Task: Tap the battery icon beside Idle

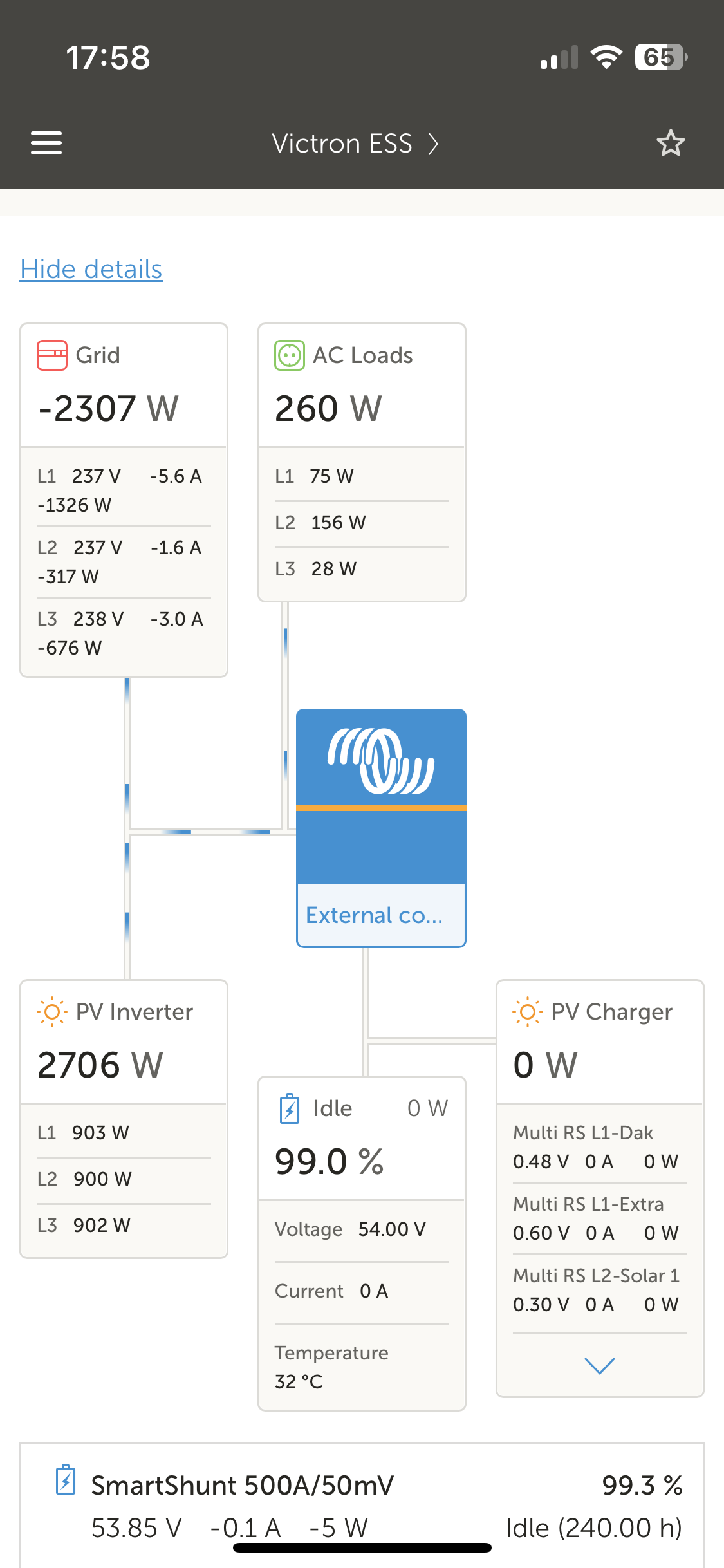Action: click(290, 1108)
